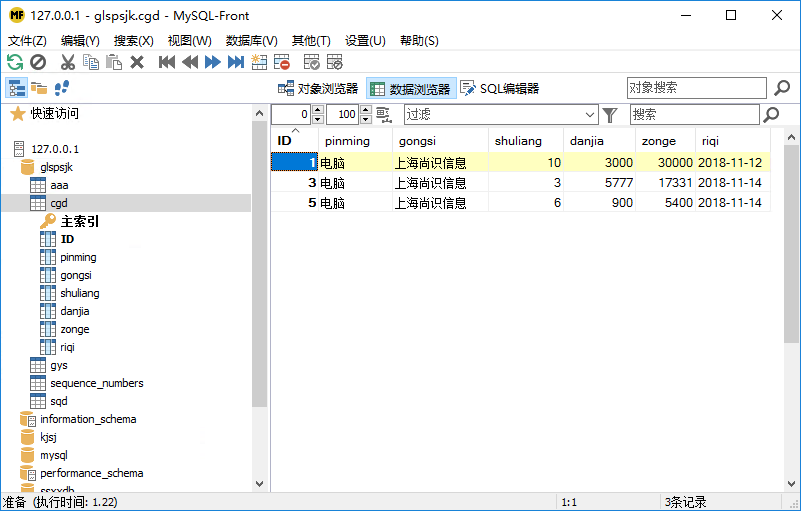Click the filter funnel icon
Image resolution: width=801 pixels, height=511 pixels.
point(610,115)
